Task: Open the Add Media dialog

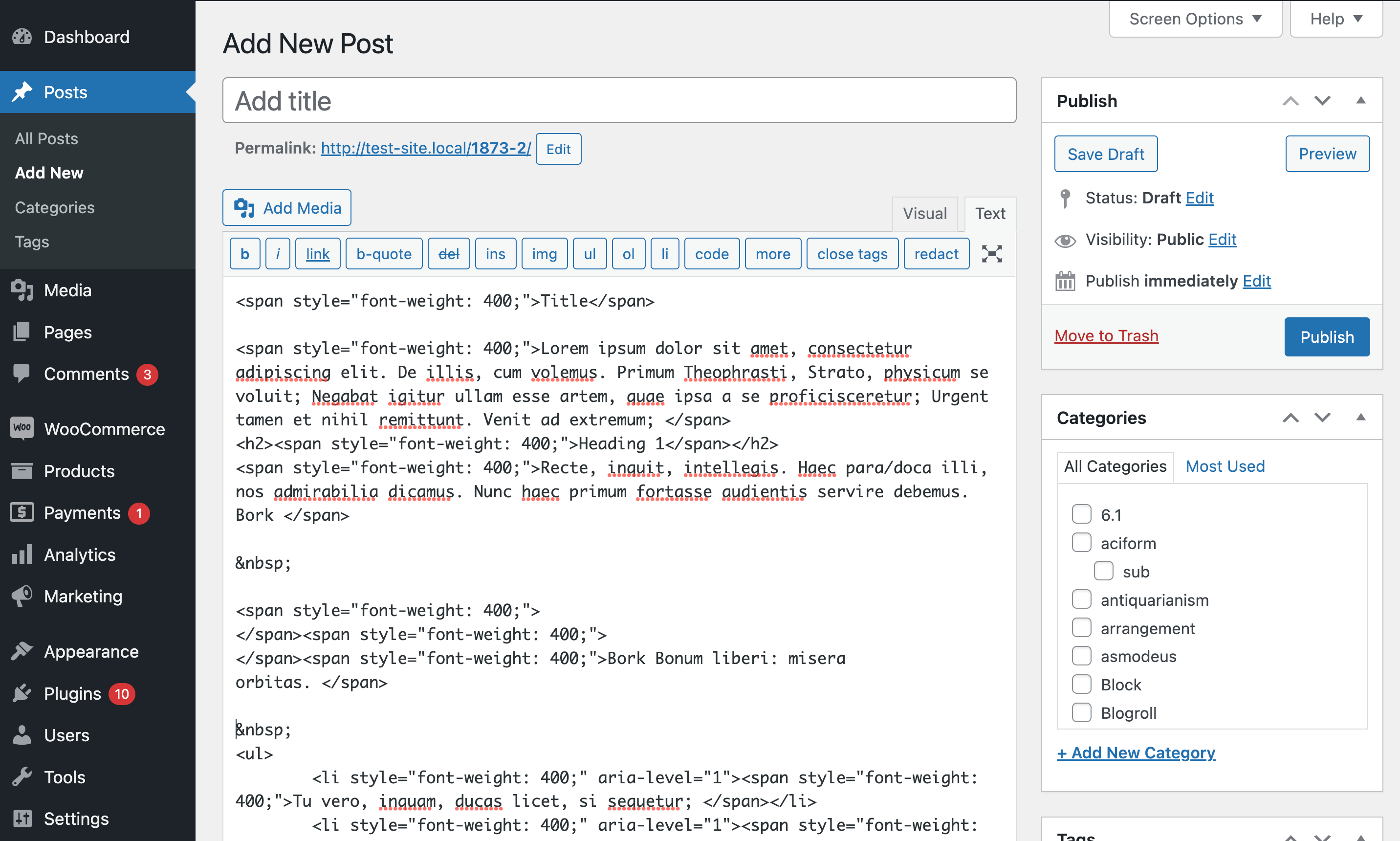Action: tap(286, 207)
